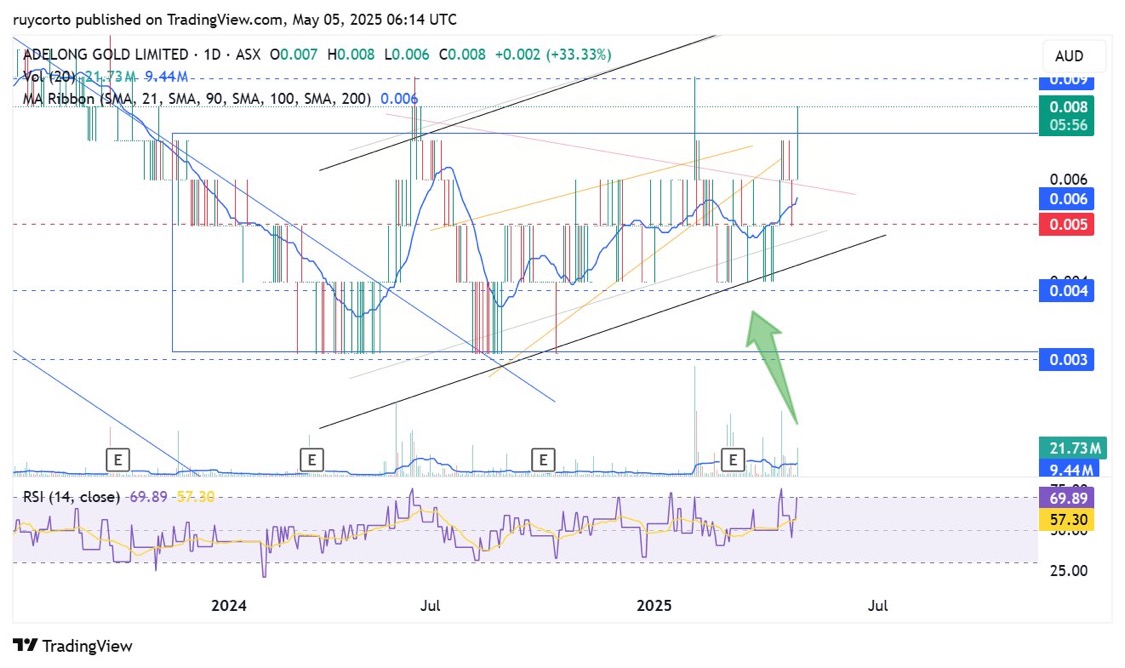
Task: Click the 2024 time axis label
Action: [x=229, y=606]
